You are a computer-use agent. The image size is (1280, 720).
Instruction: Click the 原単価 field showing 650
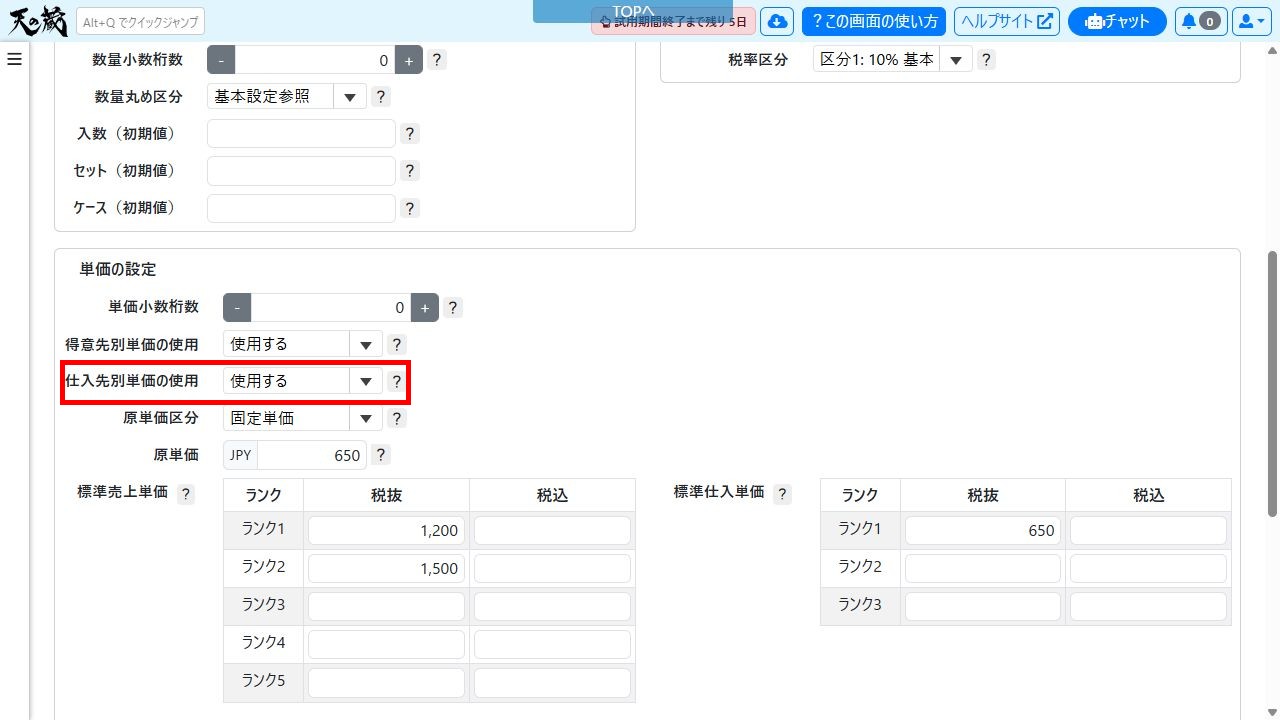[x=312, y=455]
